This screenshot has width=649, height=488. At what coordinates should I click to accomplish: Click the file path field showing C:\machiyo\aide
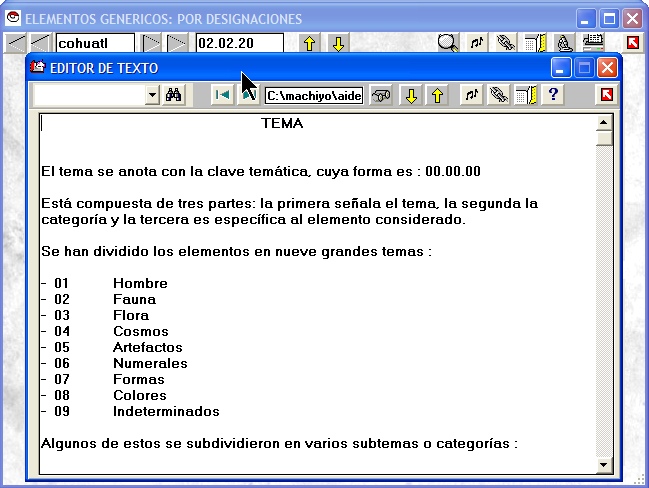[x=314, y=95]
